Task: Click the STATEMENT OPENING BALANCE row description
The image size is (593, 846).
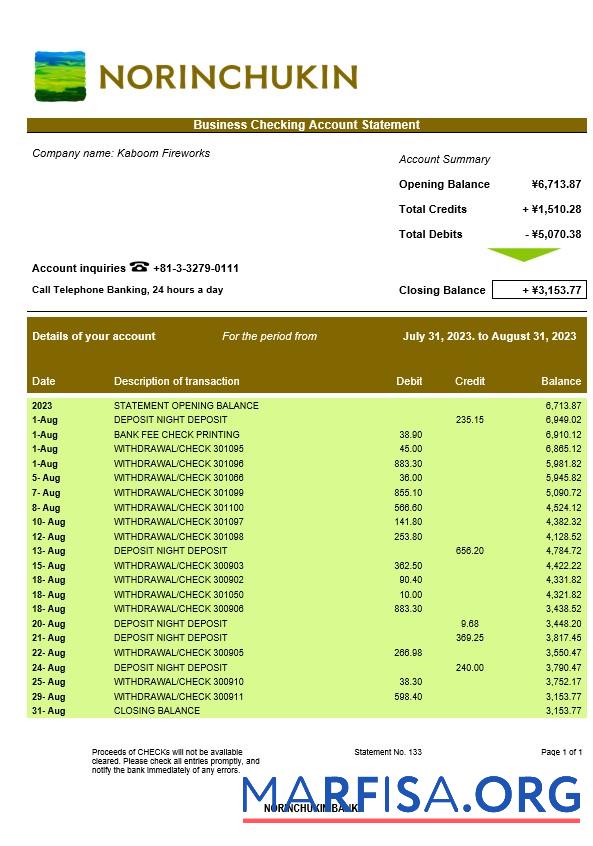Action: click(x=186, y=405)
